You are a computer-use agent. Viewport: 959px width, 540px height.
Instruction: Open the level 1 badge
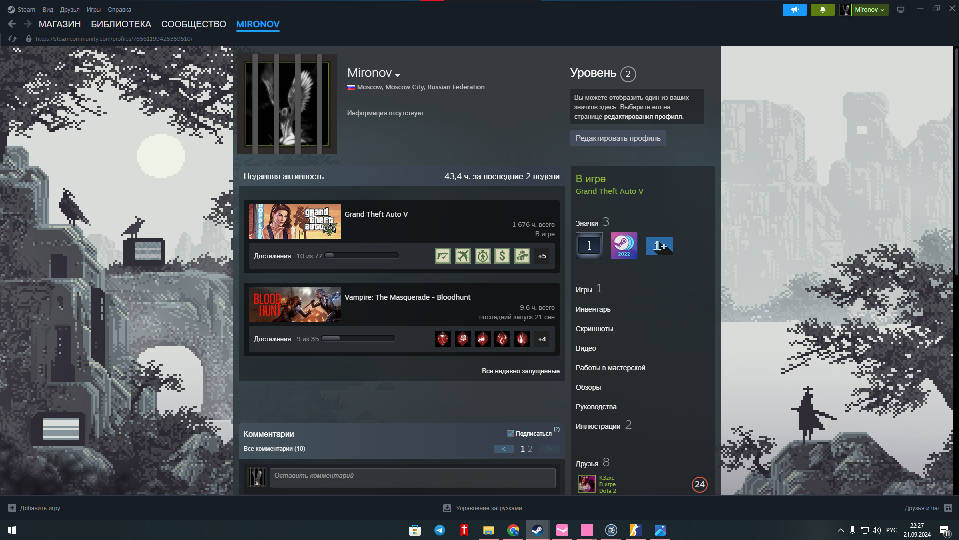pyautogui.click(x=589, y=245)
